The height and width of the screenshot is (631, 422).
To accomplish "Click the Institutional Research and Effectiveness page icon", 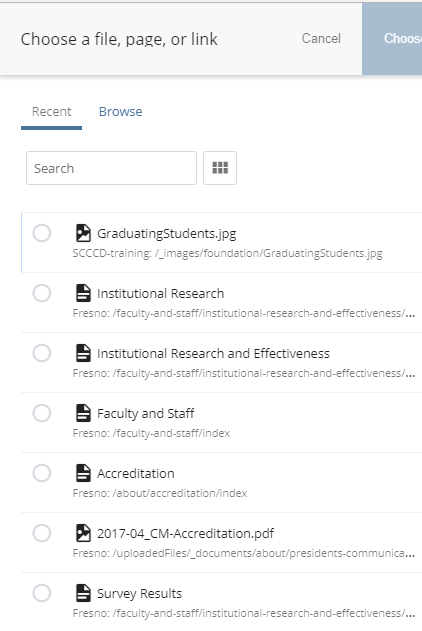I will click(83, 353).
